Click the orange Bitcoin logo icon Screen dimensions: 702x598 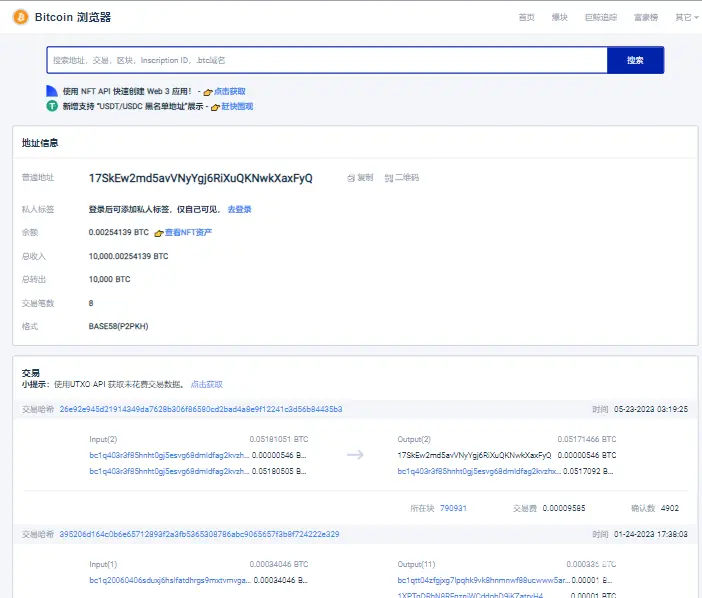pos(21,17)
